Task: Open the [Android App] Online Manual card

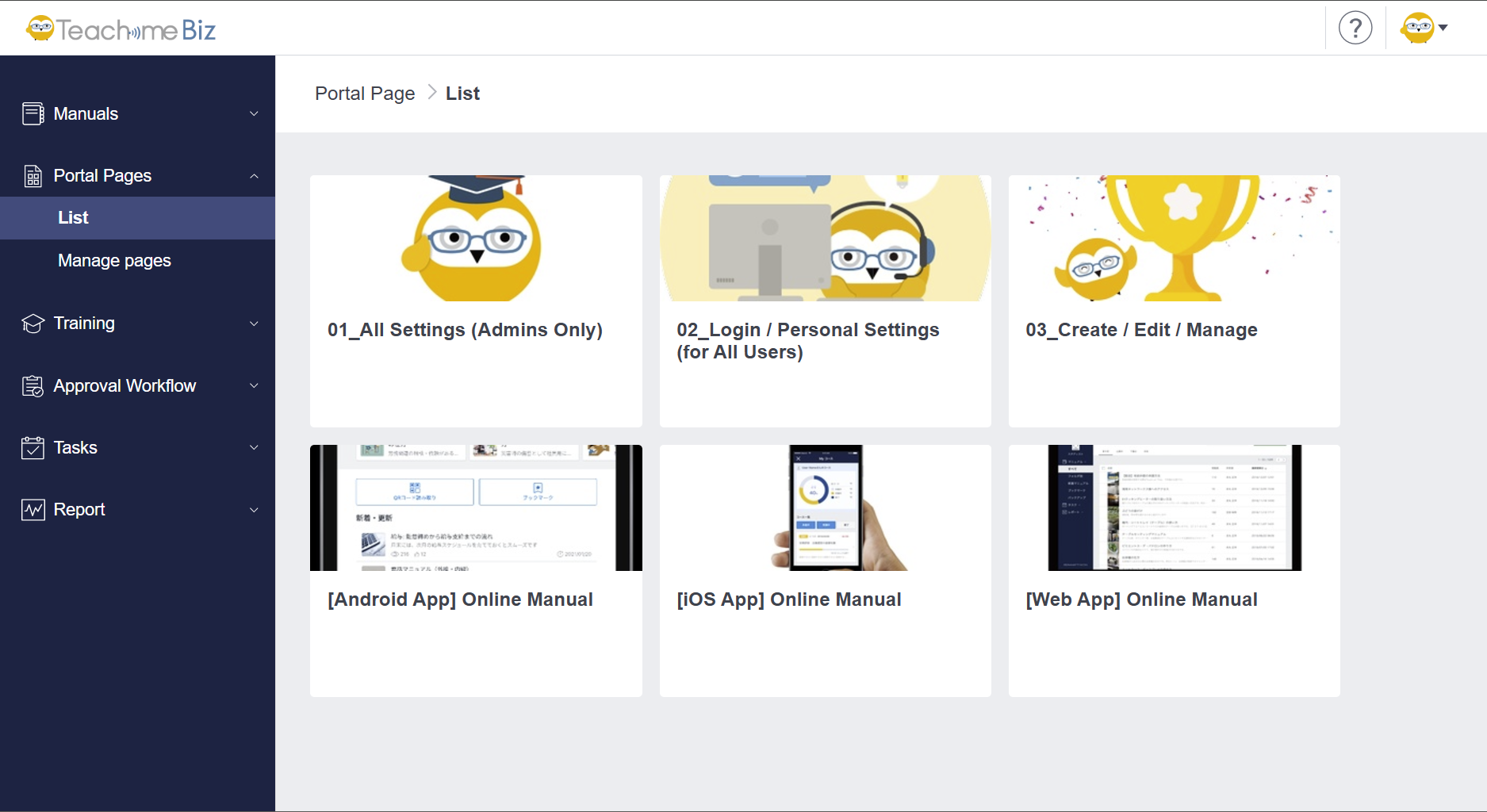Action: pyautogui.click(x=476, y=570)
